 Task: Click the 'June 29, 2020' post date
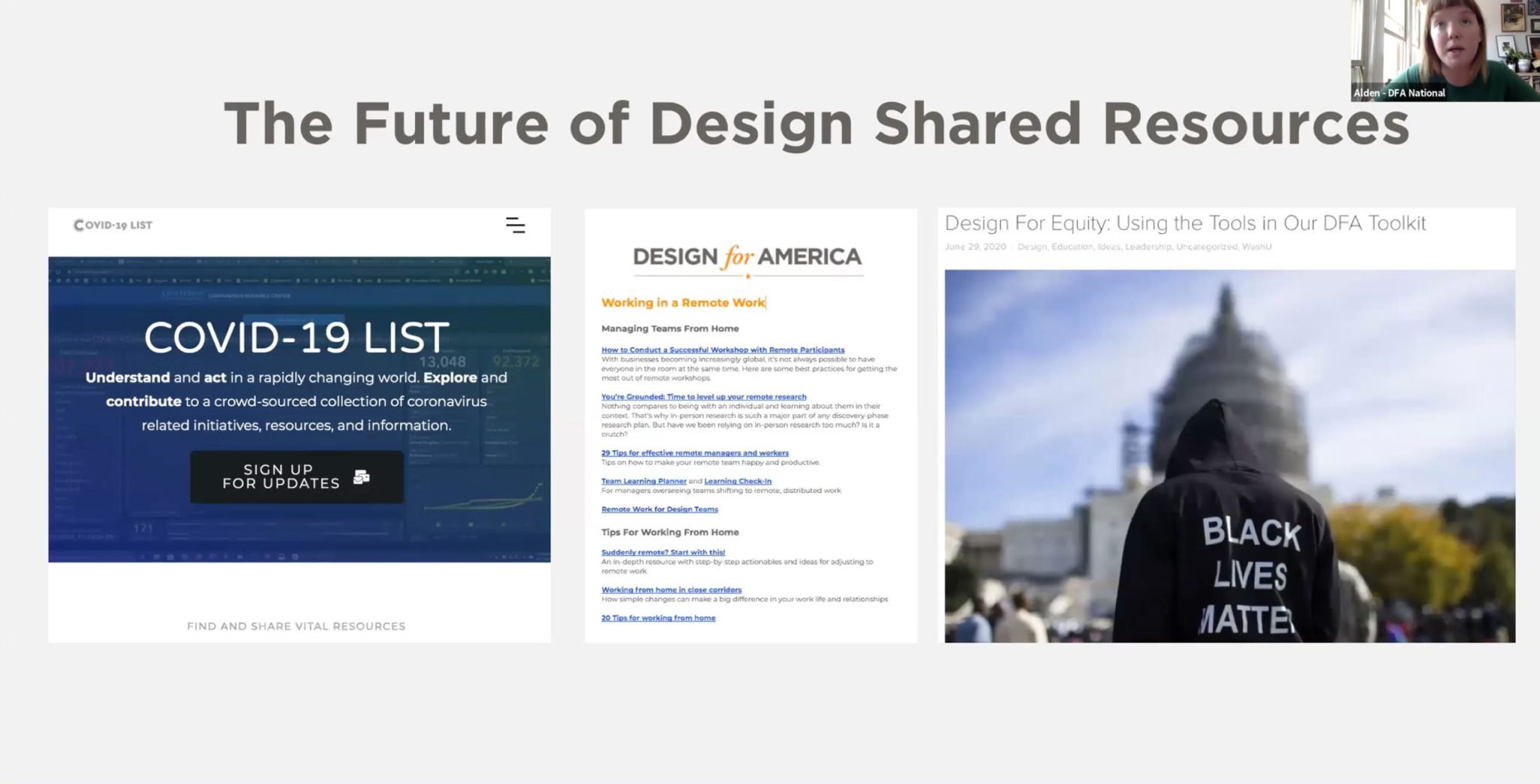[975, 247]
